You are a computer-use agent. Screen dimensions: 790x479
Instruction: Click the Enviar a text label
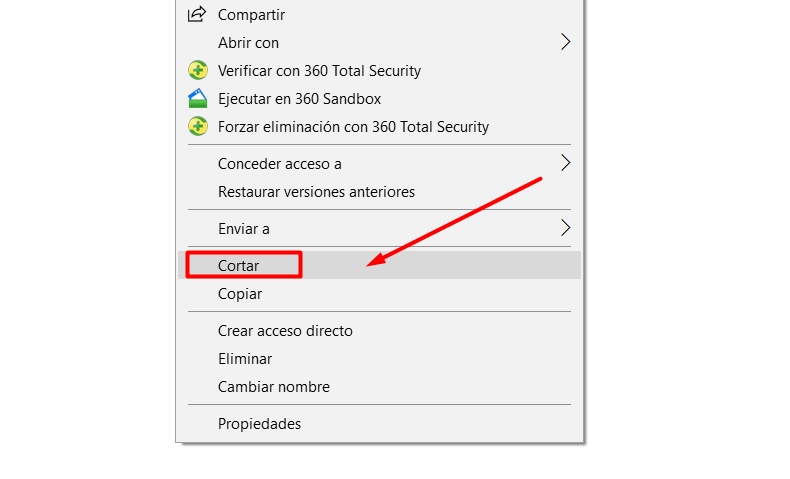click(244, 229)
